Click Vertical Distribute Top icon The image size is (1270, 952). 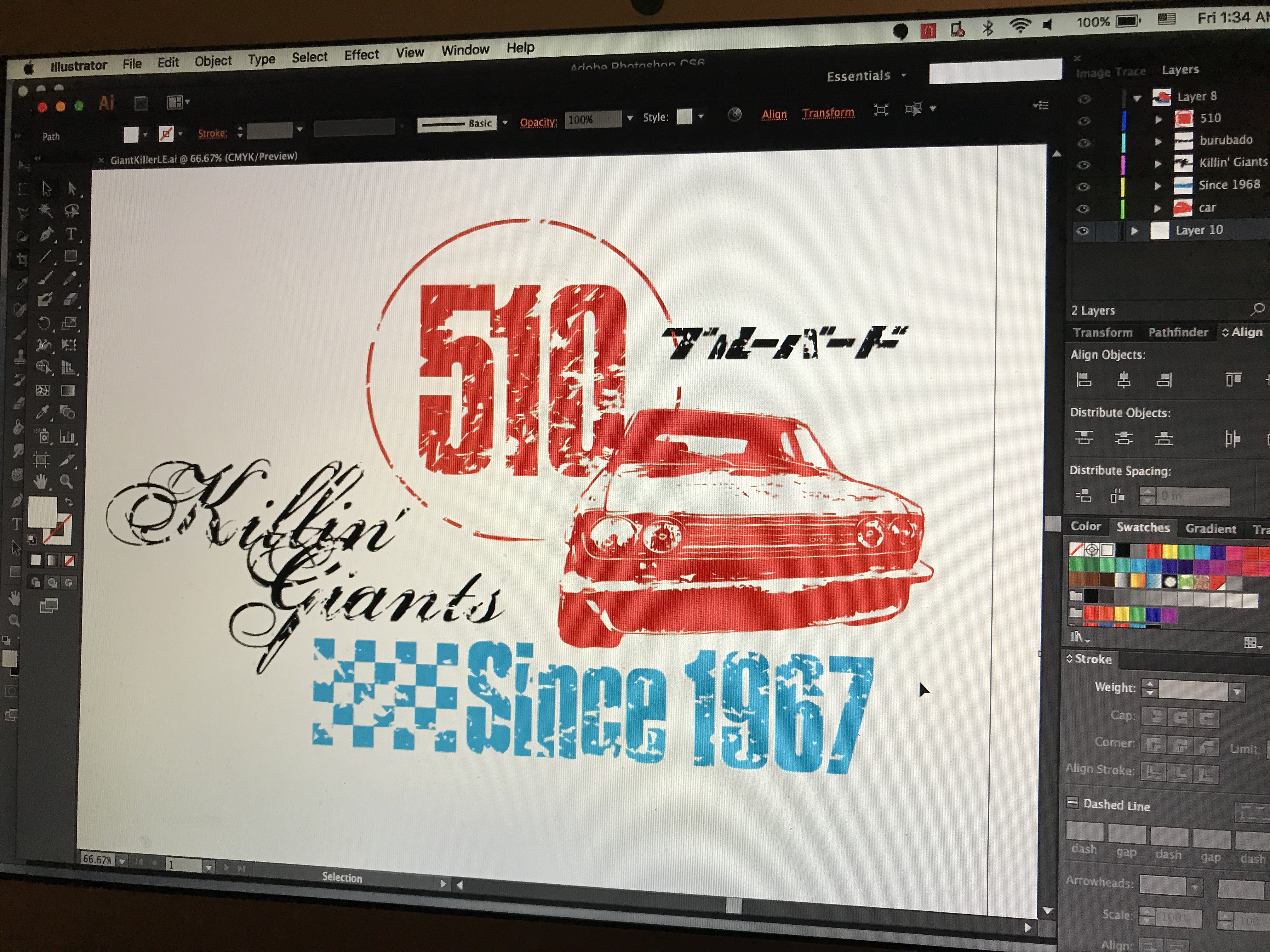coord(1084,439)
